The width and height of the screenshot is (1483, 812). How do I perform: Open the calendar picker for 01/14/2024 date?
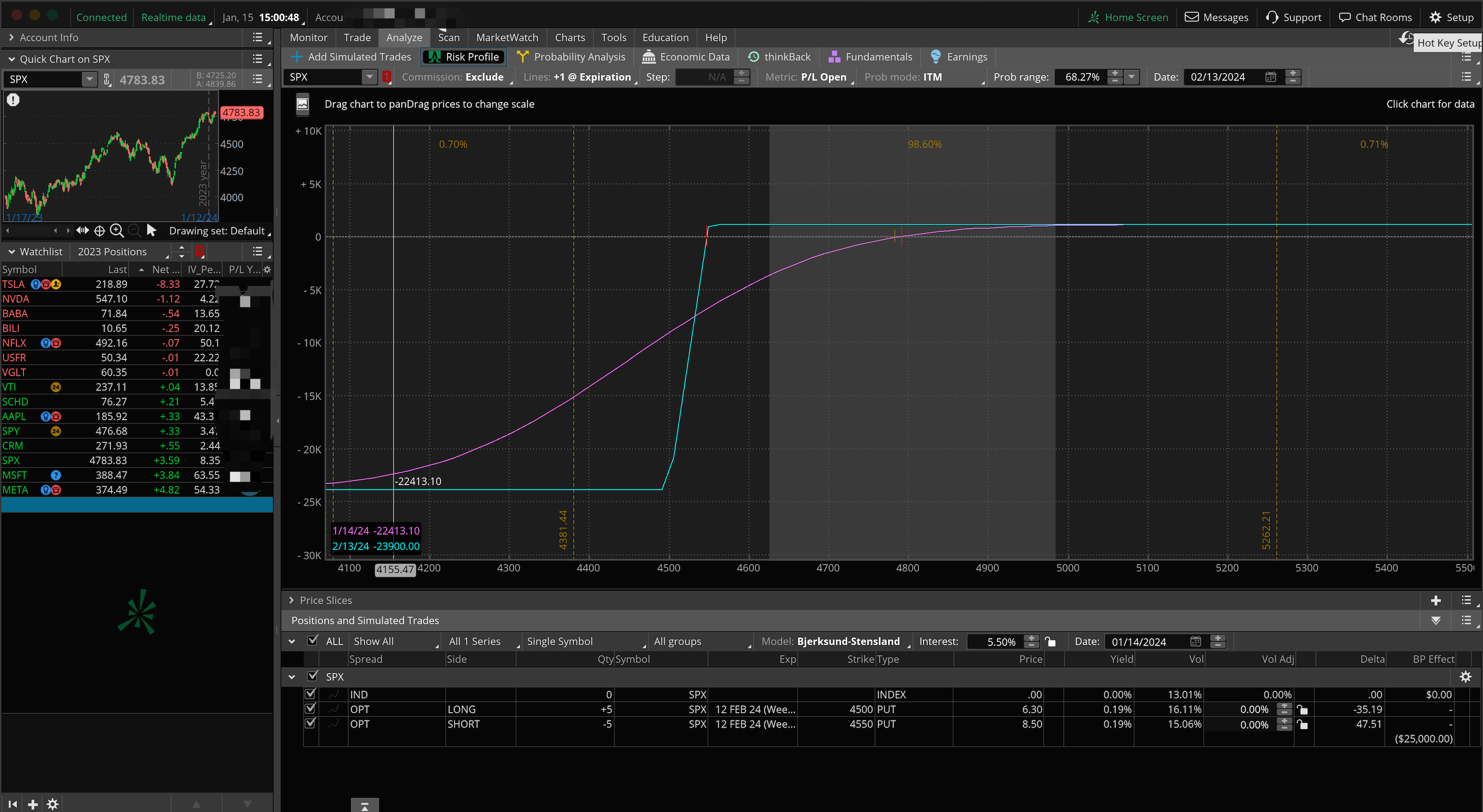tap(1195, 641)
